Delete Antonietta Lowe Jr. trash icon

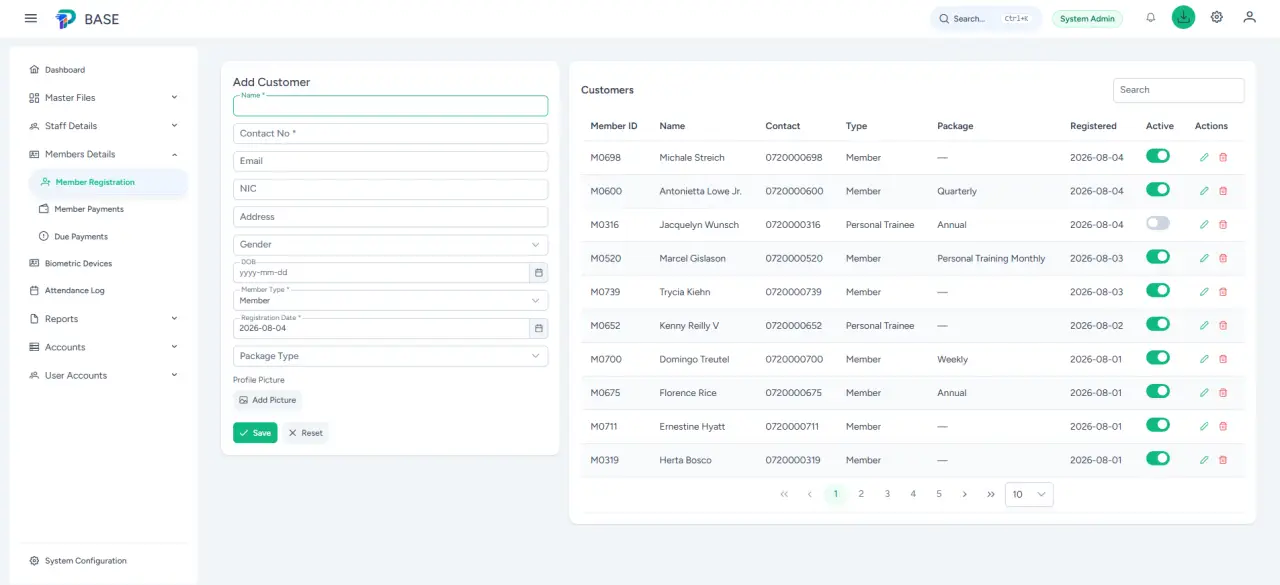click(1223, 191)
